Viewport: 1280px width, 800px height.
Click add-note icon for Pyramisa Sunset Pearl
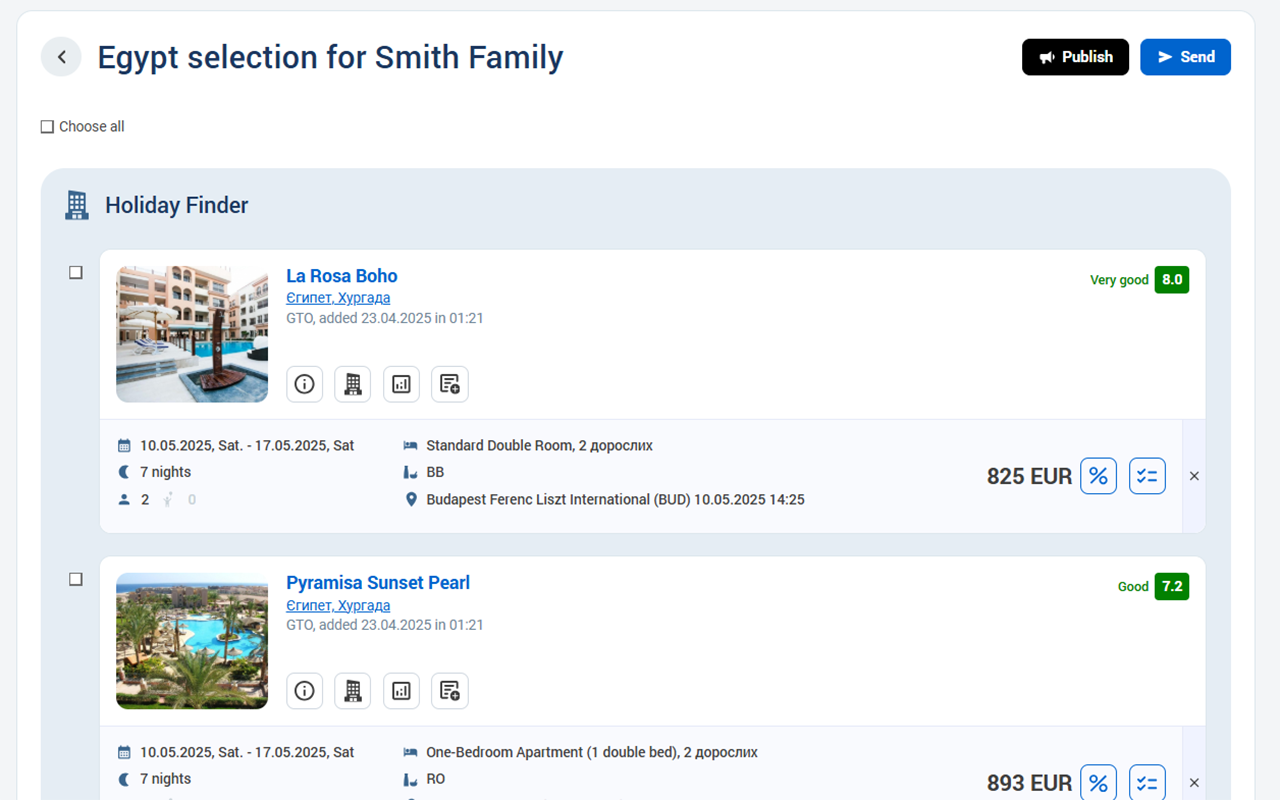click(x=450, y=691)
